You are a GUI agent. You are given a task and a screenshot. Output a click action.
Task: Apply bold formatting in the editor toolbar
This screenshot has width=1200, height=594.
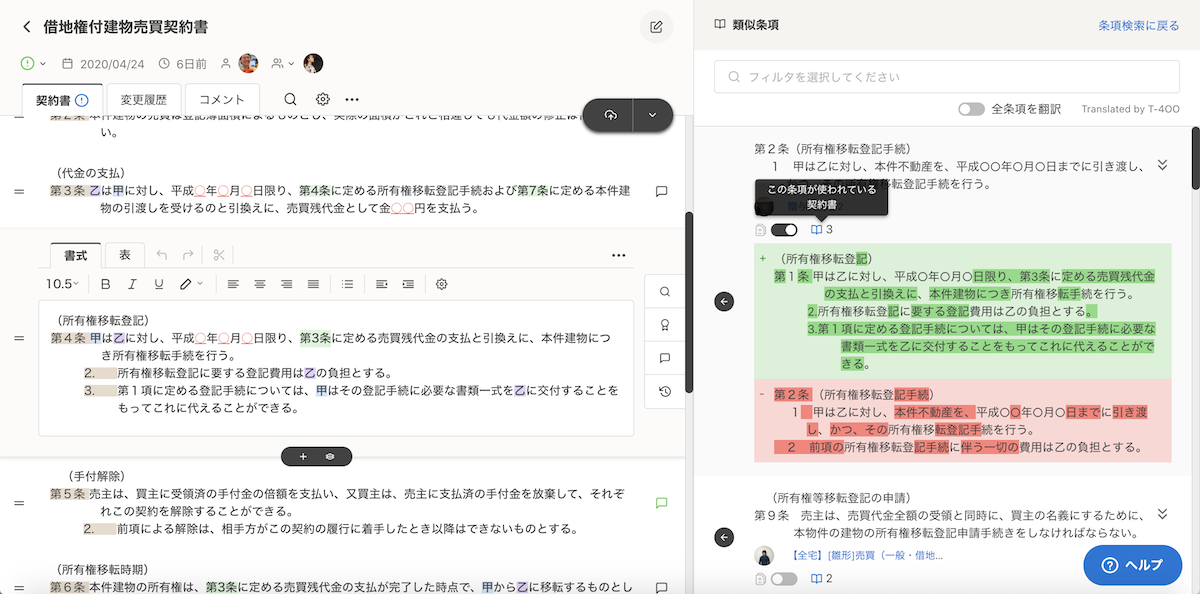[x=106, y=284]
